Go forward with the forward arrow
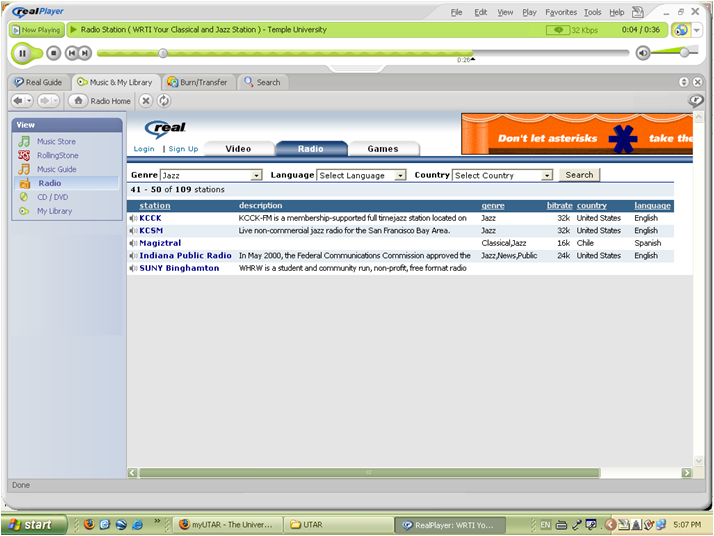The height and width of the screenshot is (536, 714). coord(44,101)
